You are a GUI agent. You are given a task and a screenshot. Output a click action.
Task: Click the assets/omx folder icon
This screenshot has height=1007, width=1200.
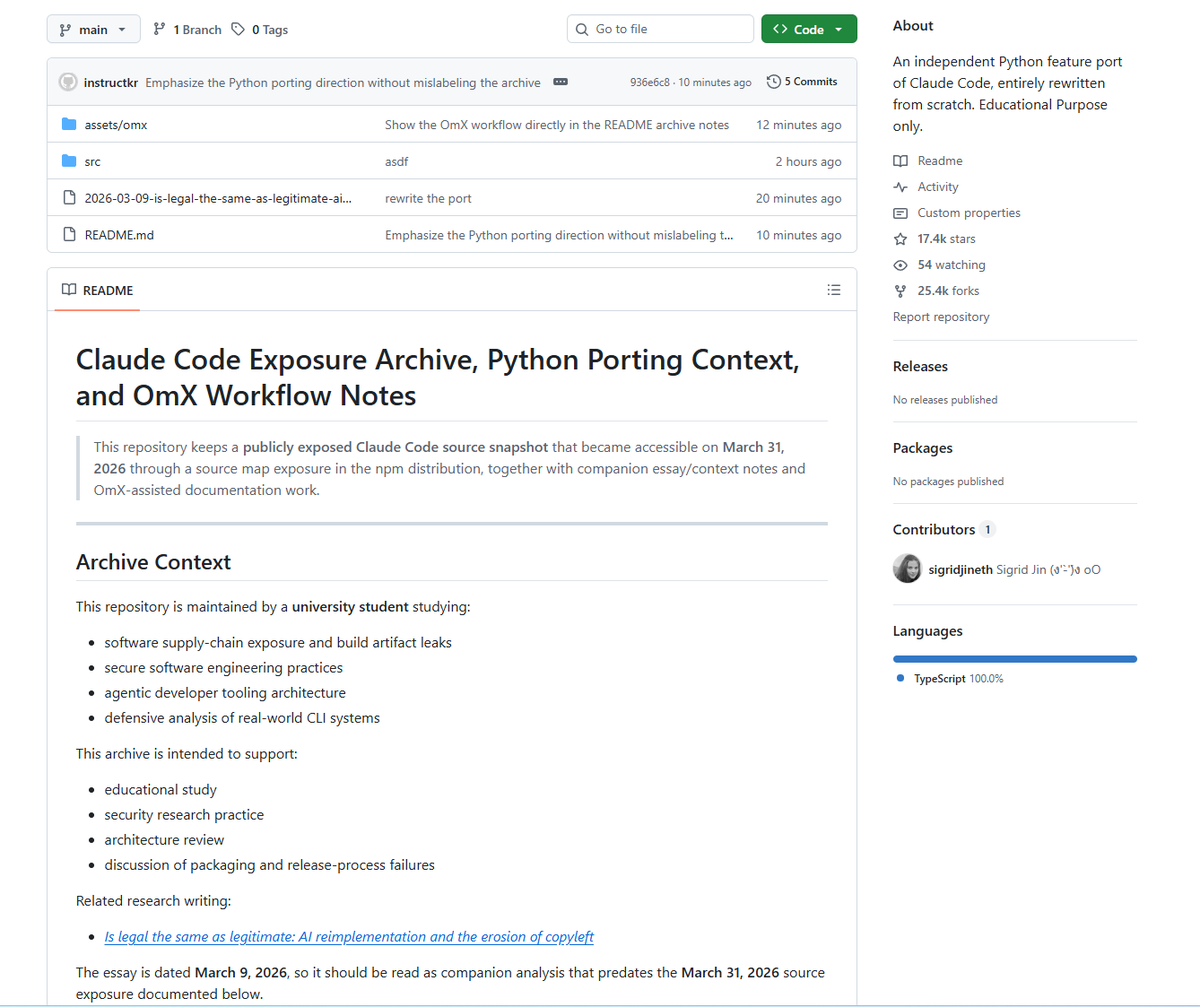(x=69, y=125)
